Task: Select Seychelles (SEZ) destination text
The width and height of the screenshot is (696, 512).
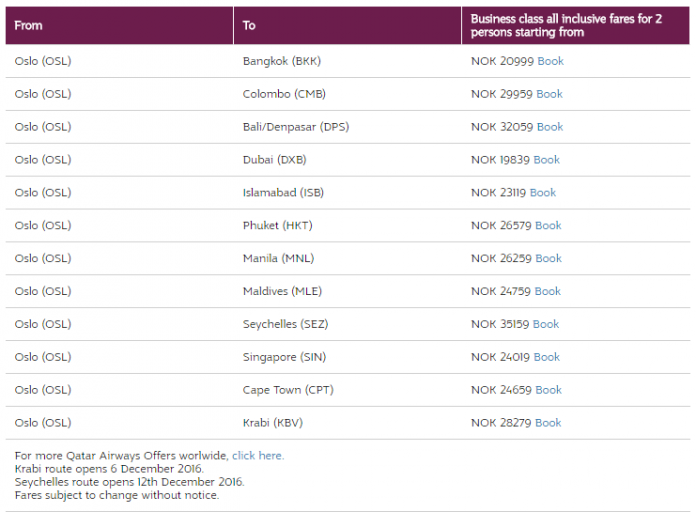Action: coord(285,324)
